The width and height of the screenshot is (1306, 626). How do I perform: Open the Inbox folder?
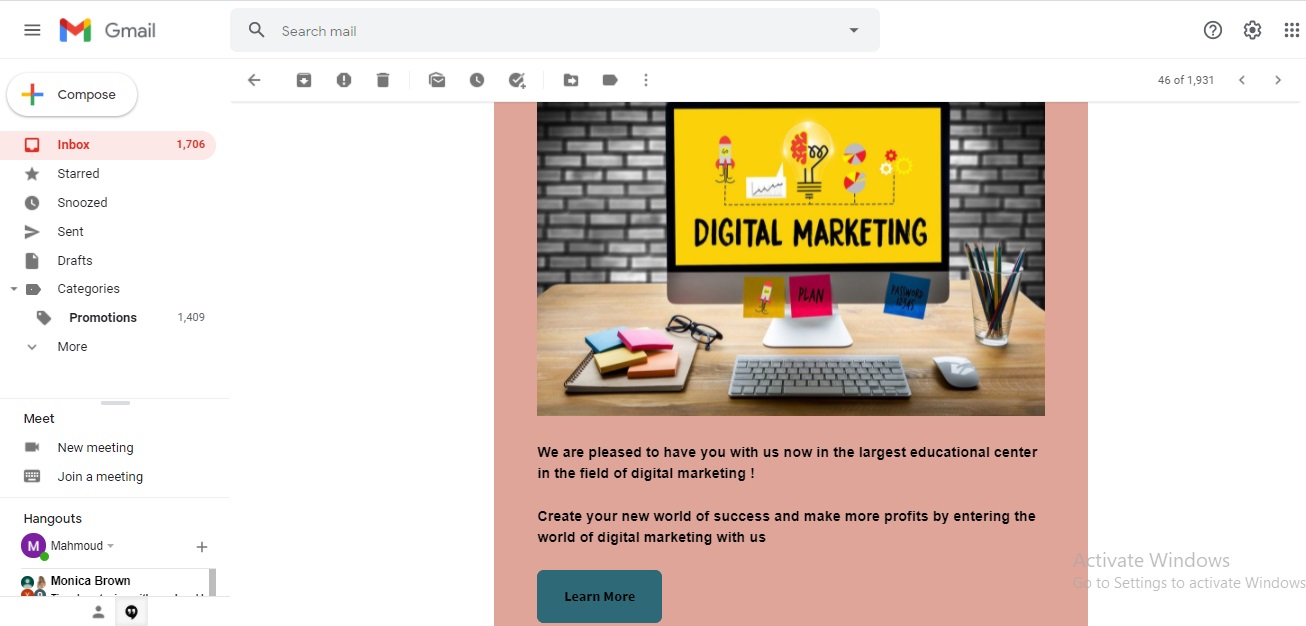pos(108,145)
